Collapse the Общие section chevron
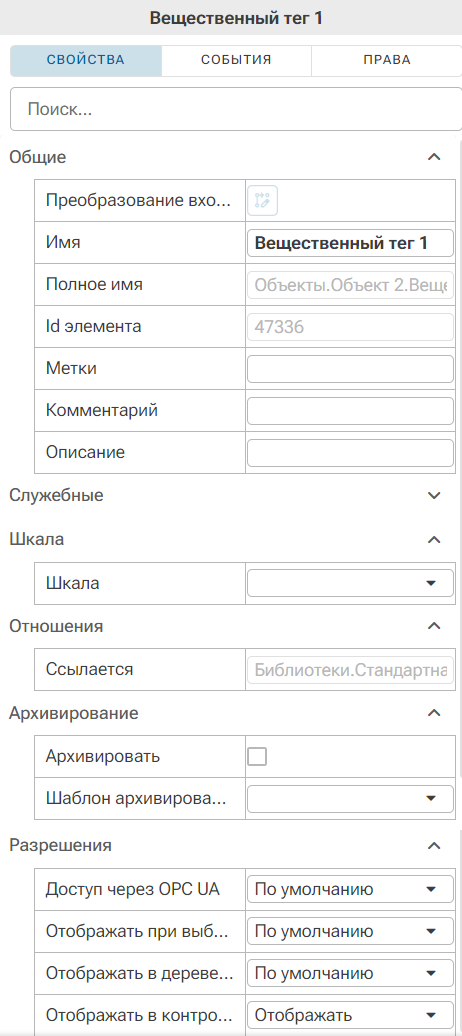The width and height of the screenshot is (462, 1036). click(x=434, y=157)
